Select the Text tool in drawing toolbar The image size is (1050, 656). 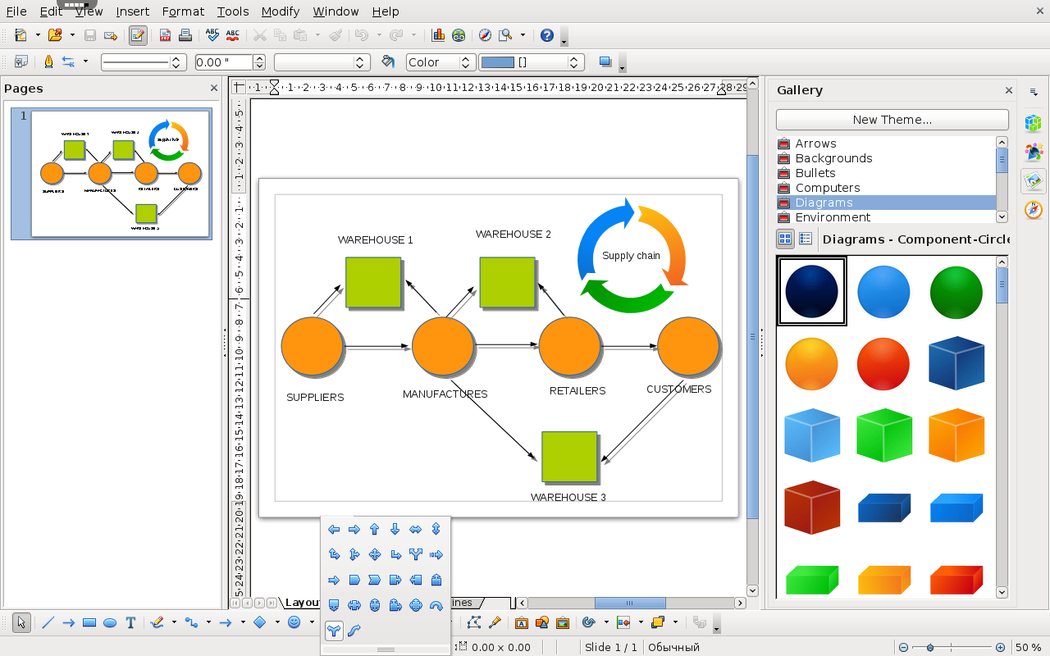coord(131,623)
